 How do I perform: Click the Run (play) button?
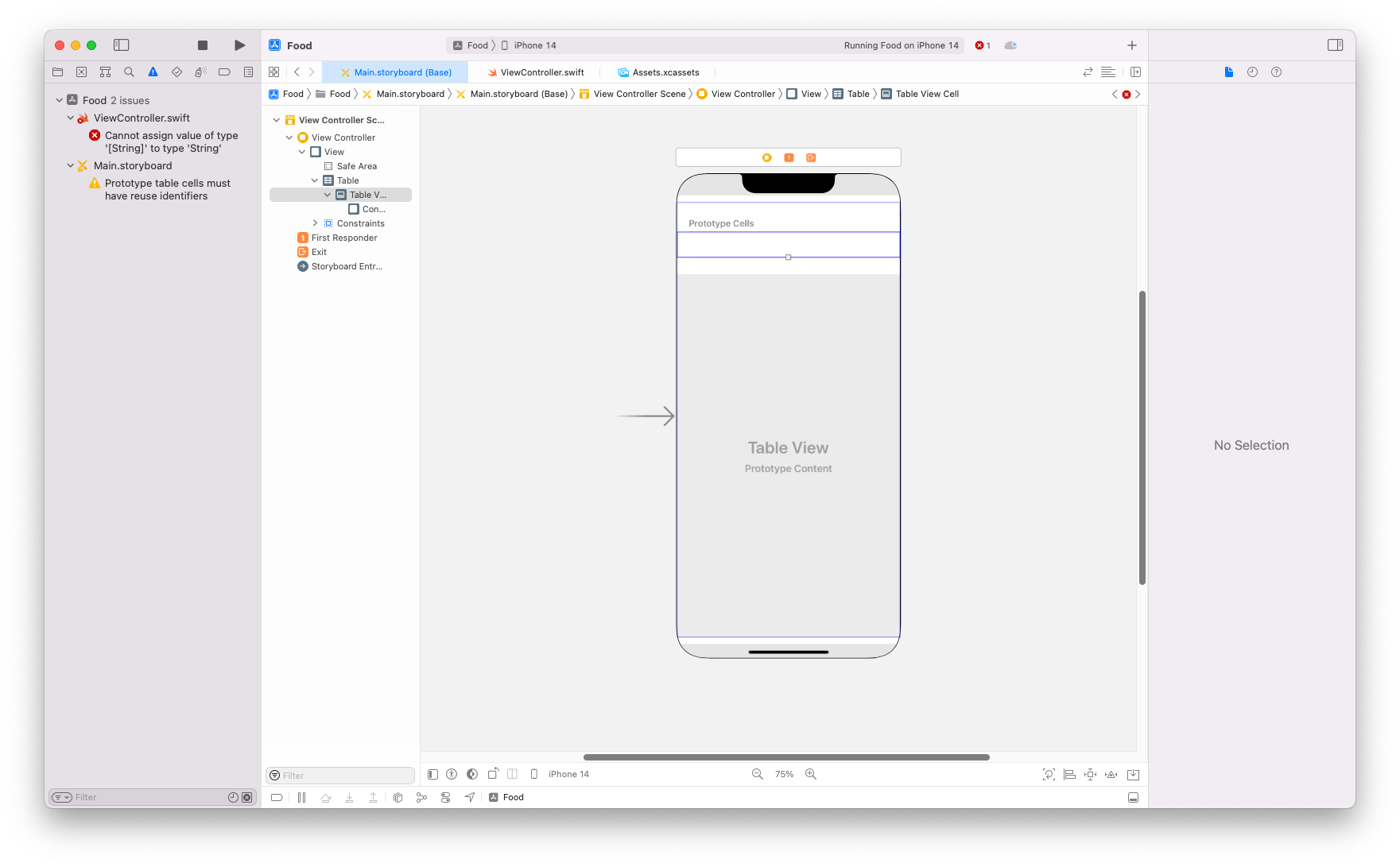(x=239, y=45)
